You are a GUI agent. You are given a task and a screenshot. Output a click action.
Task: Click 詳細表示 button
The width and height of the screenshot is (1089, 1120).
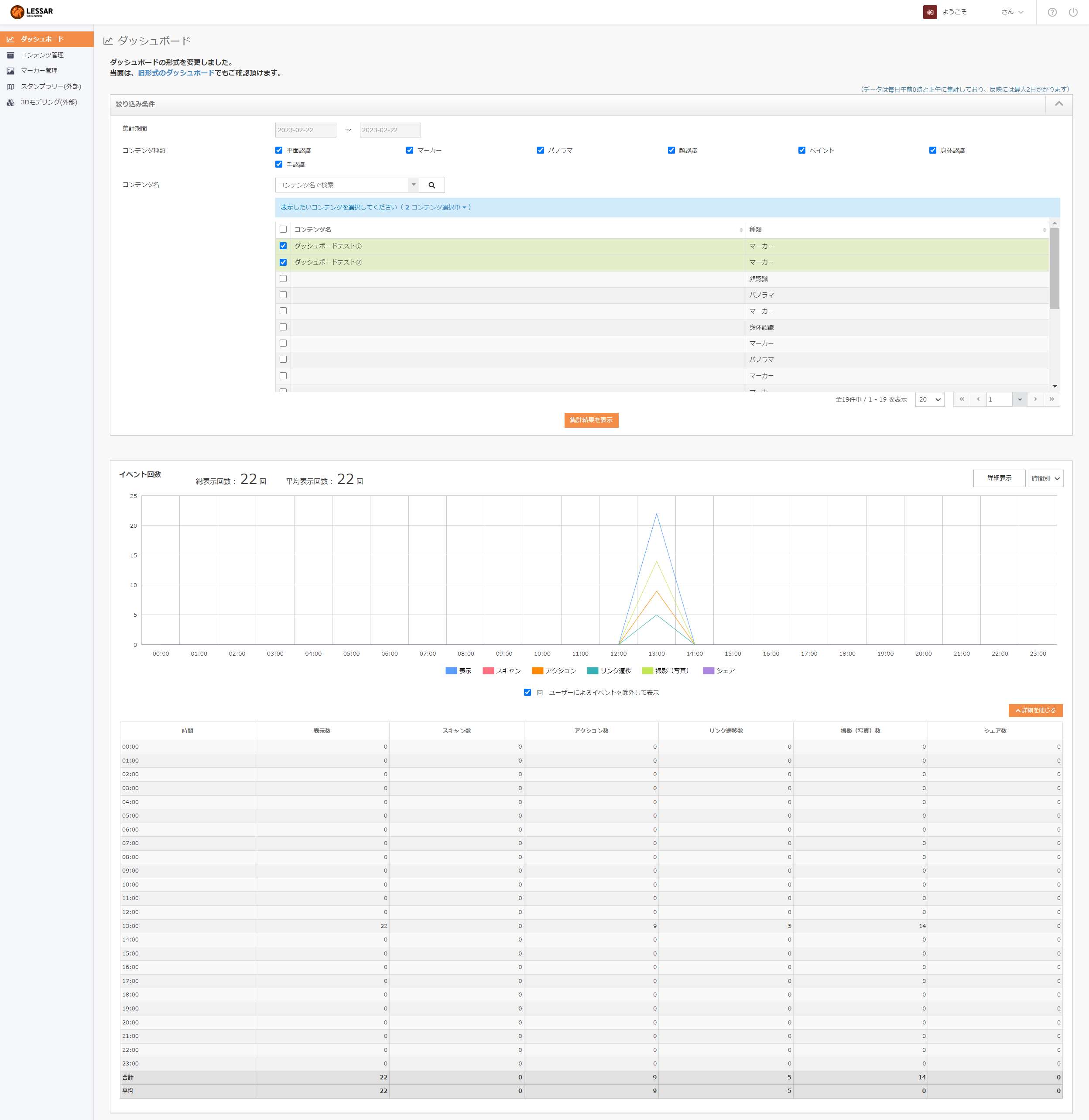click(999, 478)
